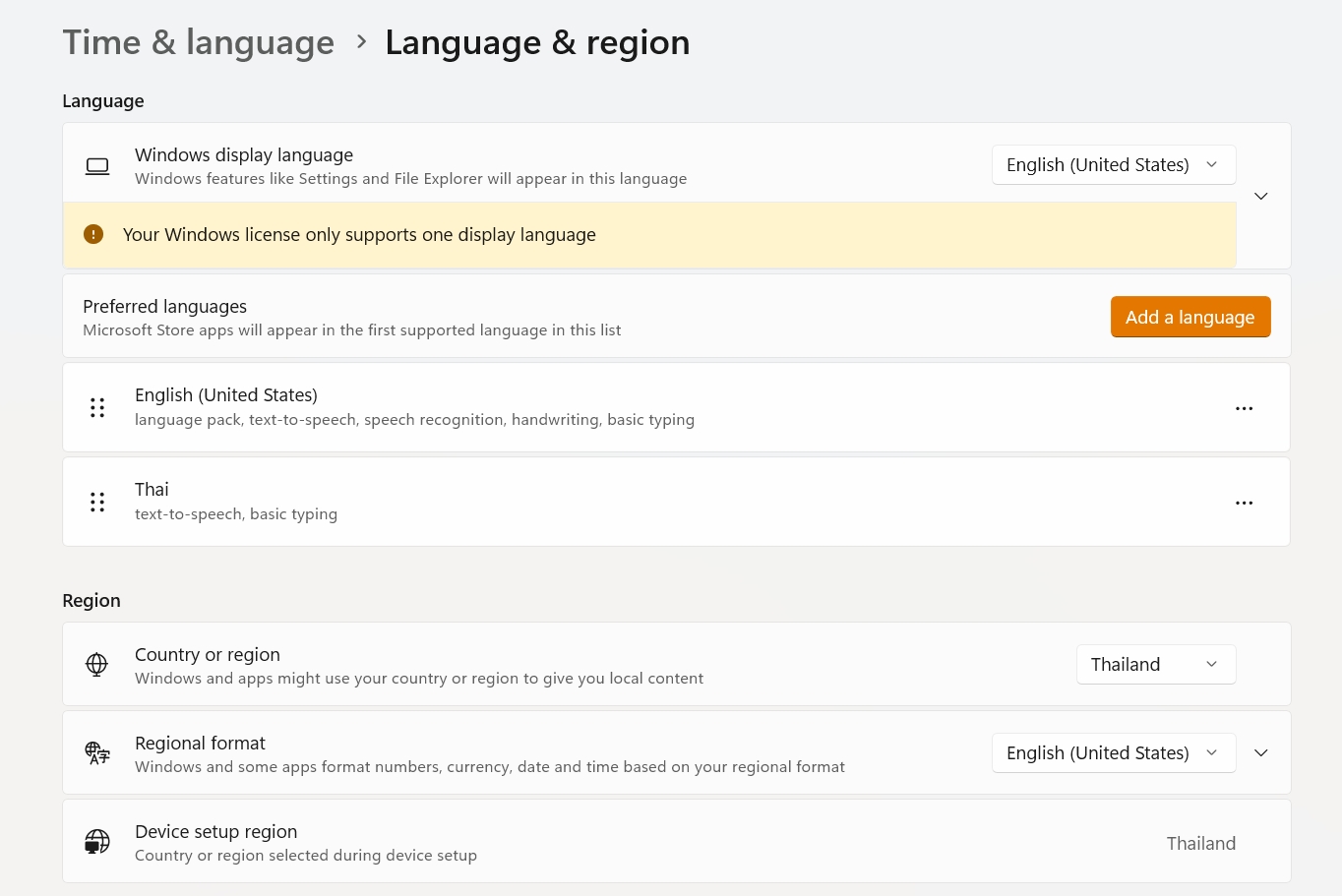Click the Regional format icon

[x=97, y=753]
